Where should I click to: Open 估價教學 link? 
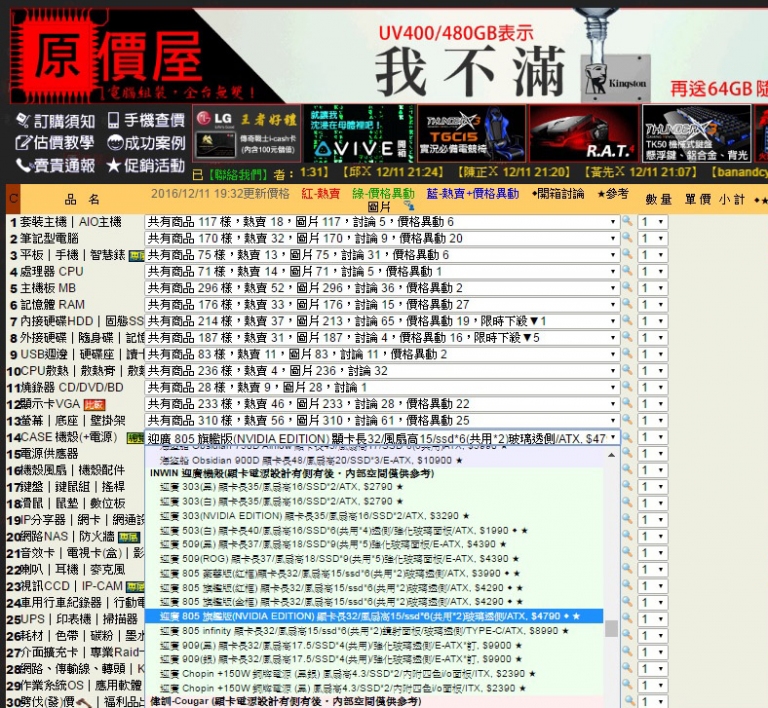coord(54,143)
